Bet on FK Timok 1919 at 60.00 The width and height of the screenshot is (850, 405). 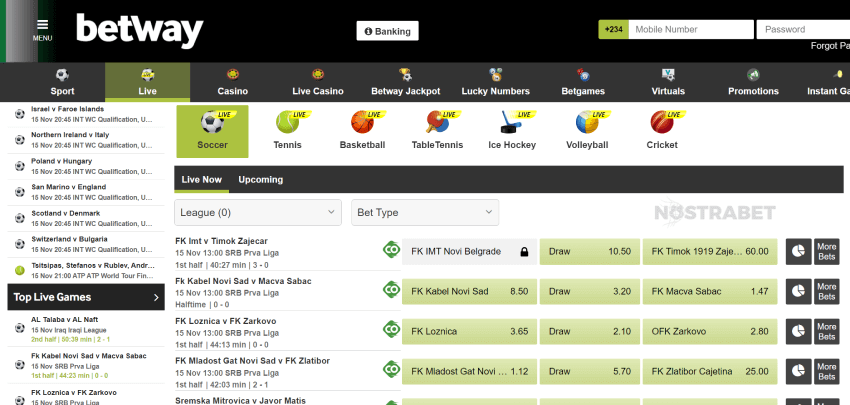[710, 252]
